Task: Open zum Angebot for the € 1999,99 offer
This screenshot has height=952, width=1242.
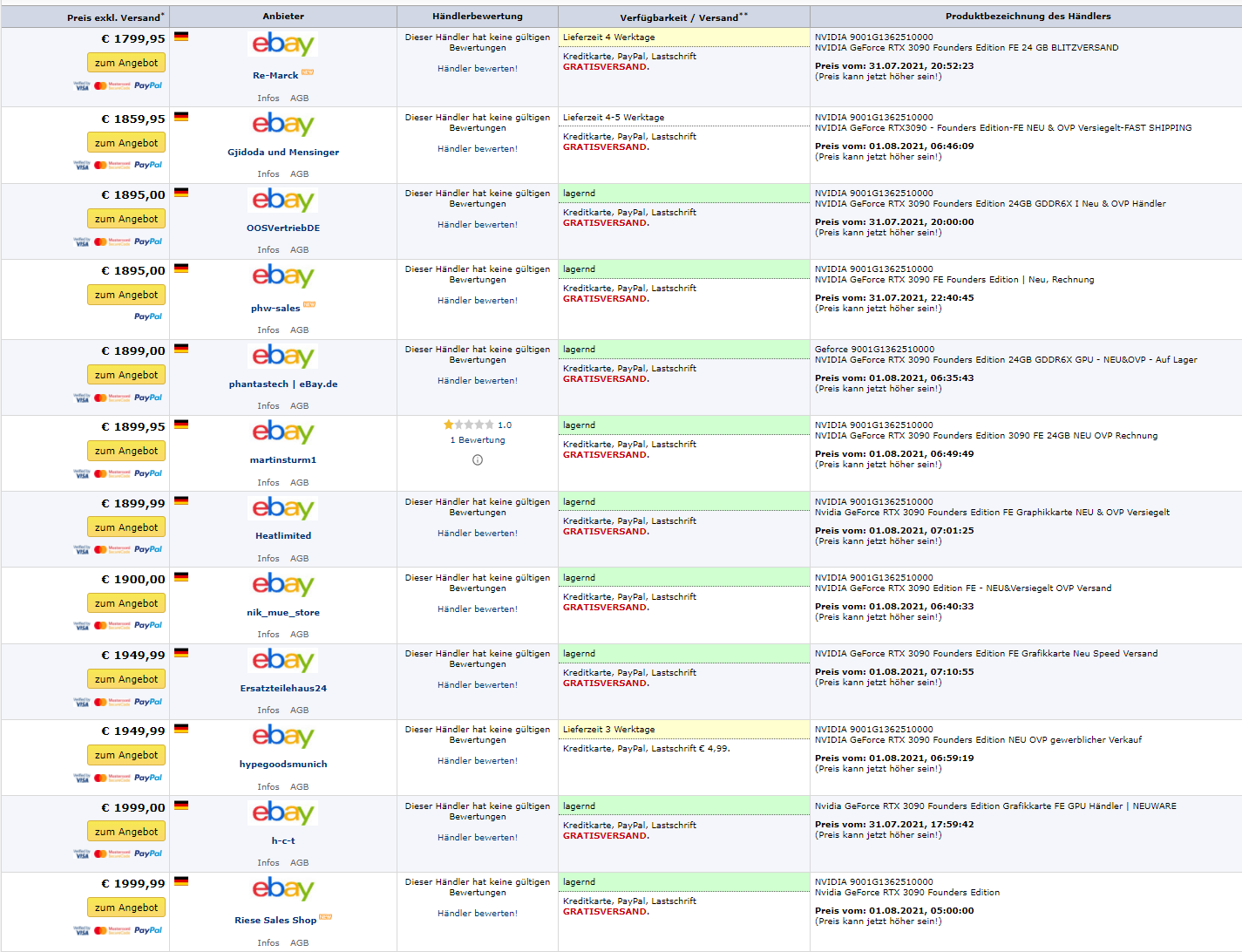Action: pos(126,908)
